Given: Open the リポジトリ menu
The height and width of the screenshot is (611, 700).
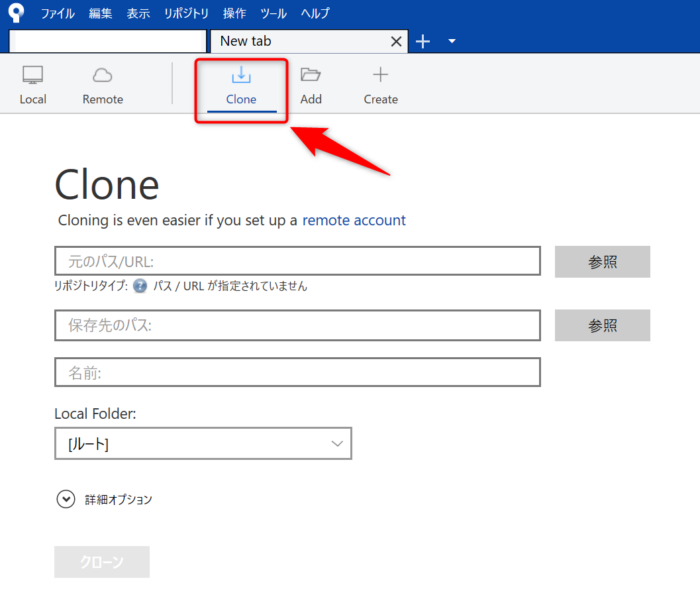Looking at the screenshot, I should click(187, 14).
